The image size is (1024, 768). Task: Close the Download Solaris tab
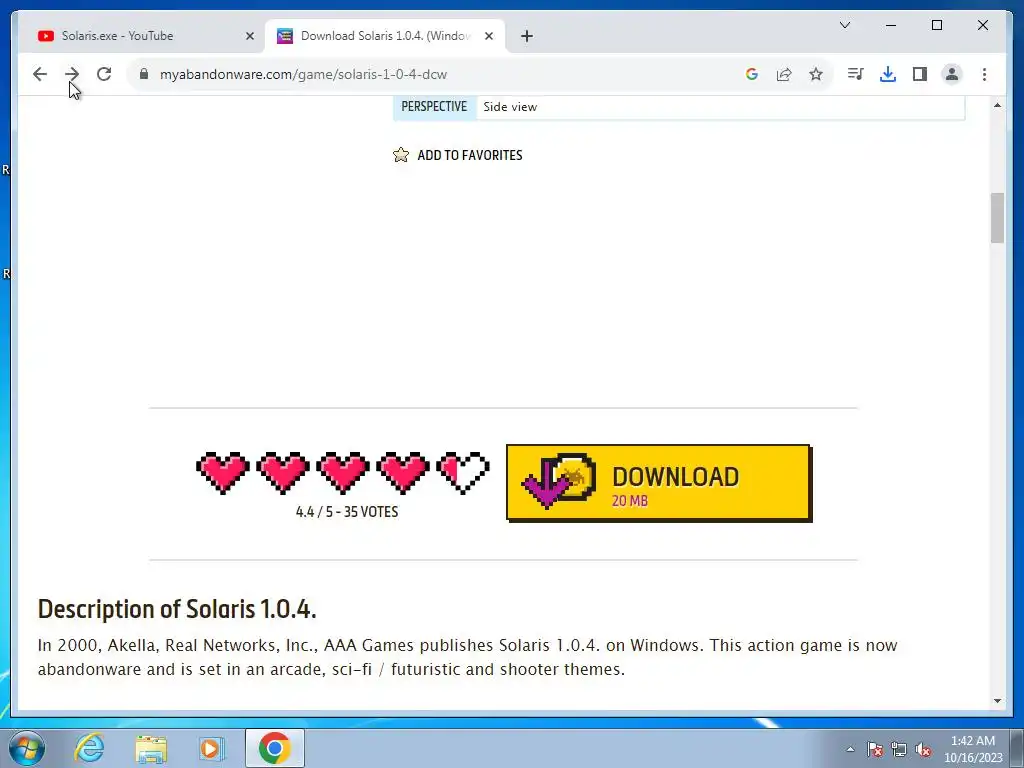point(488,36)
